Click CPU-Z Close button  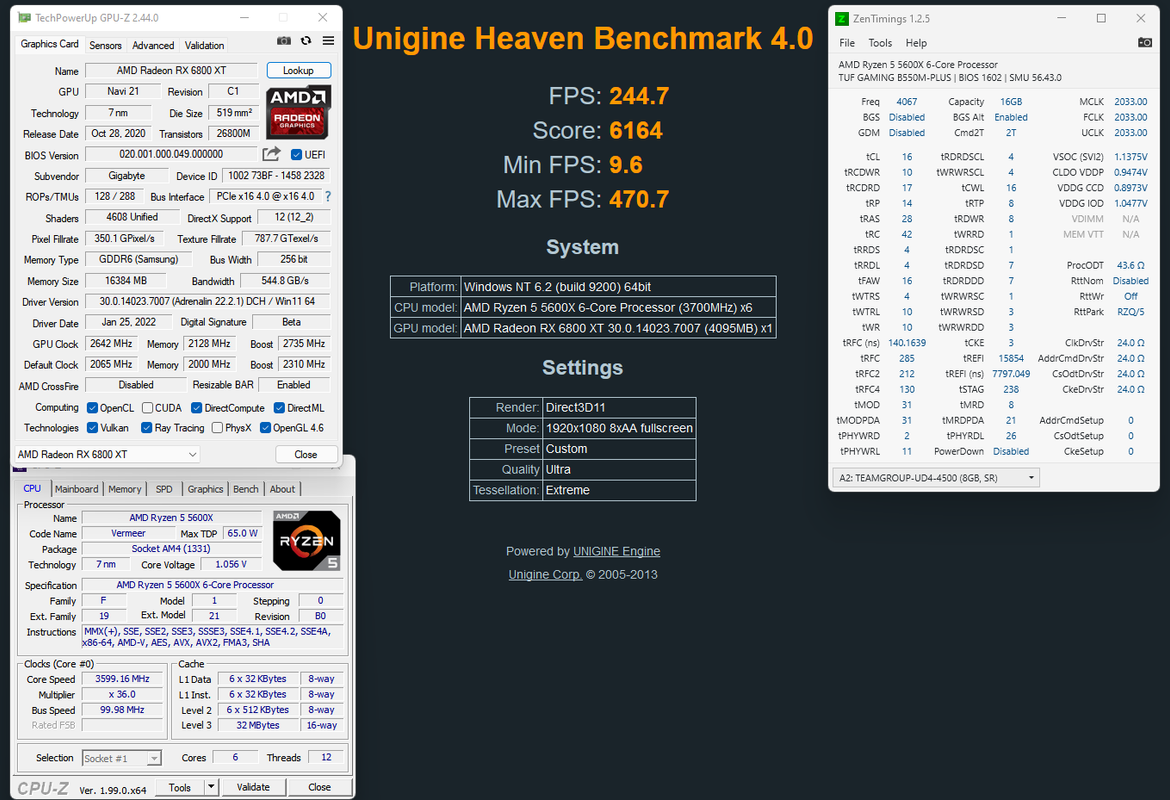pos(319,787)
